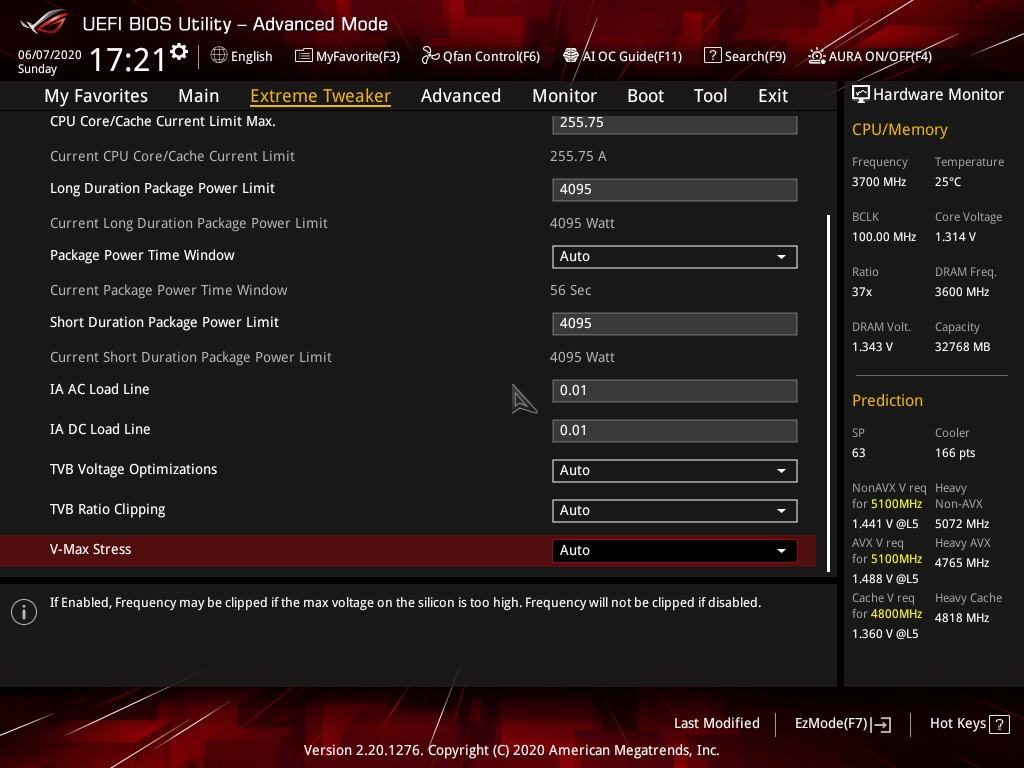The width and height of the screenshot is (1024, 768).
Task: Open the Monitor tab
Action: coord(564,95)
